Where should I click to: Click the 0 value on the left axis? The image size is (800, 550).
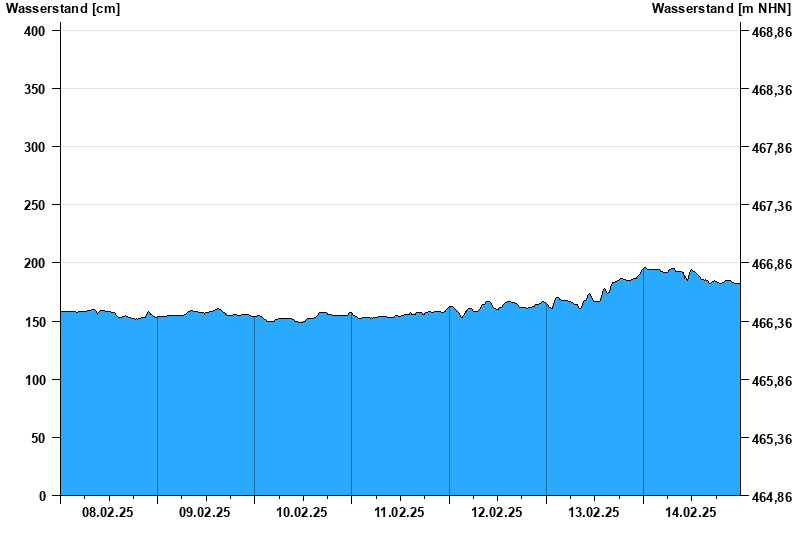click(x=43, y=496)
